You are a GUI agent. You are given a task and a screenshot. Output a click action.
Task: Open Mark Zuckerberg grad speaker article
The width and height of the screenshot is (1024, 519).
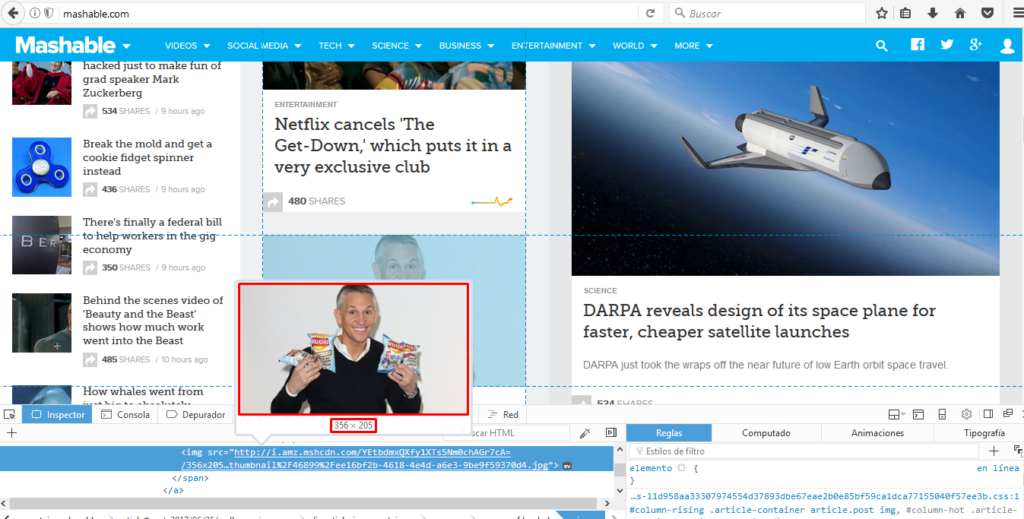(x=152, y=79)
